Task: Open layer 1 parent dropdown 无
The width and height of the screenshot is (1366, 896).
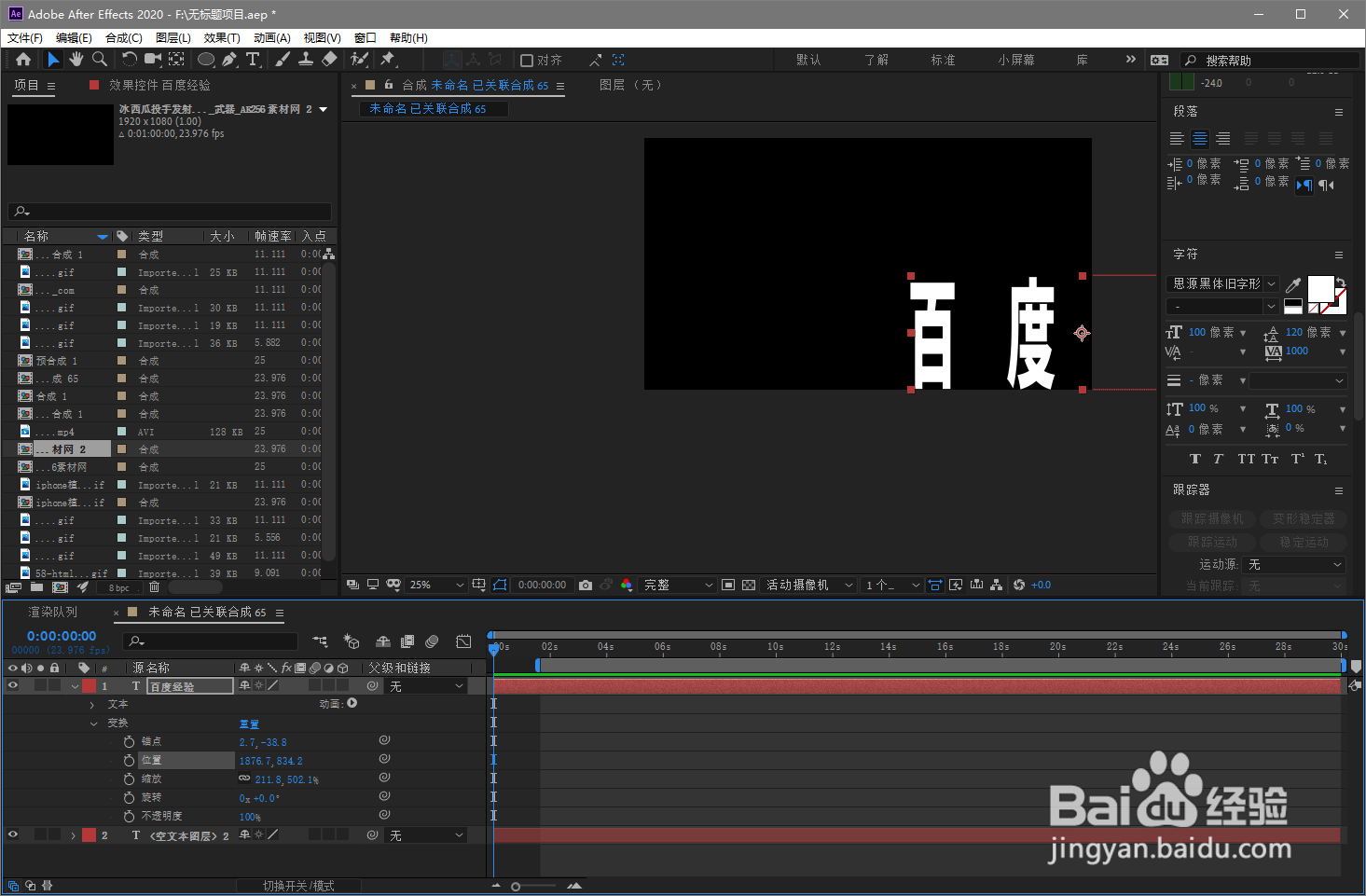Action: tap(426, 686)
